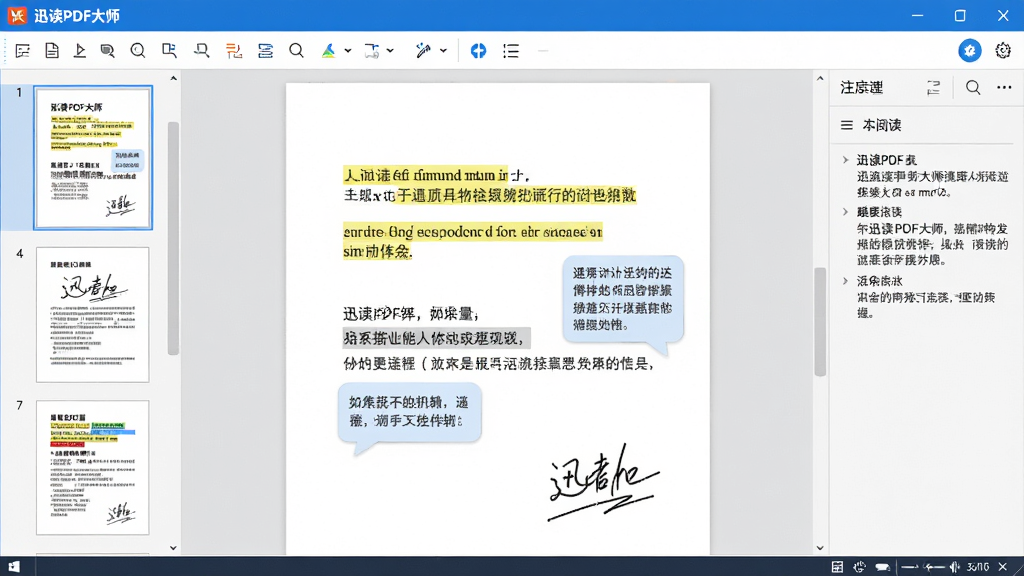1024x576 pixels.
Task: Click the document page icon in toolbar
Action: [x=52, y=50]
